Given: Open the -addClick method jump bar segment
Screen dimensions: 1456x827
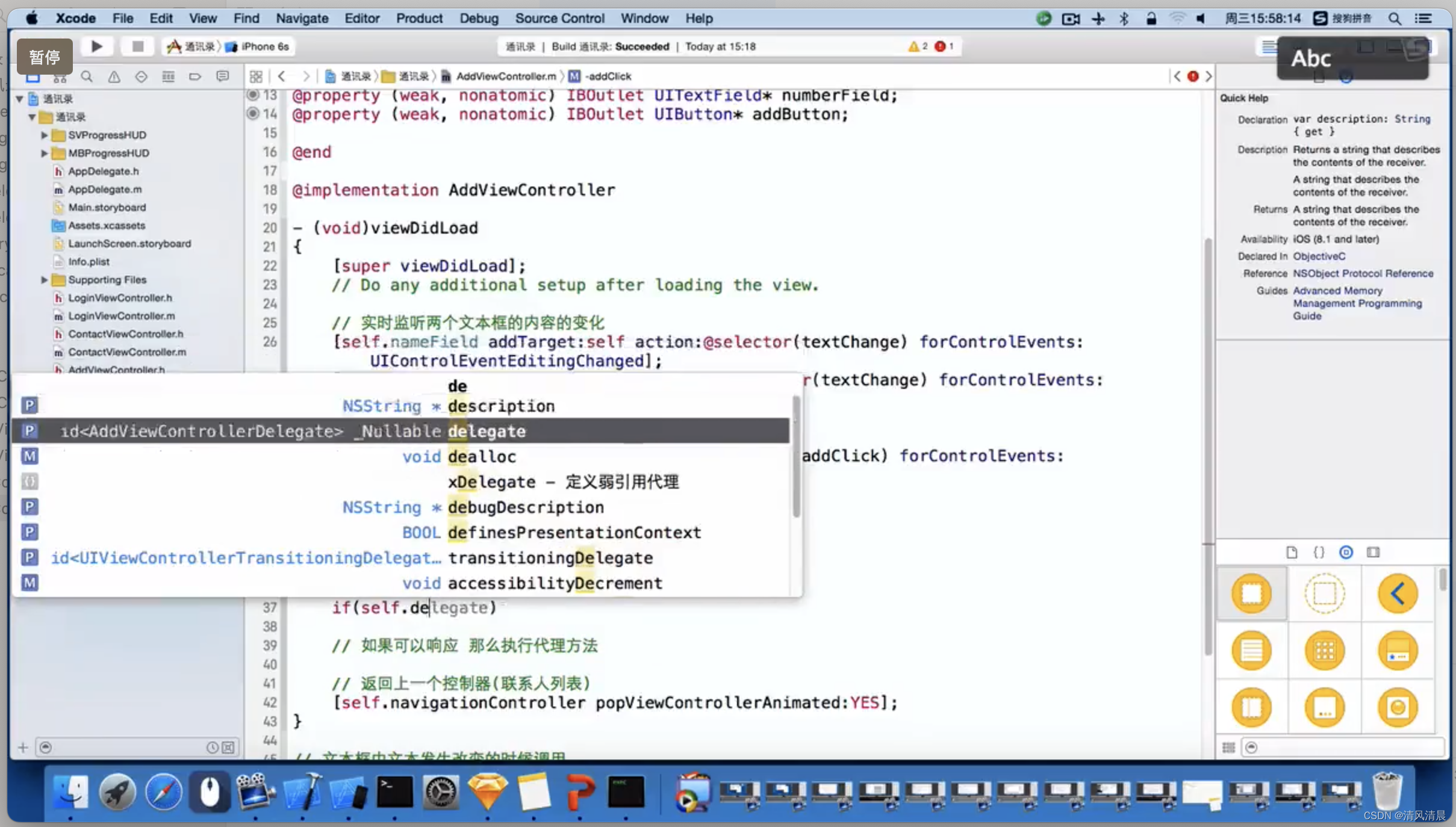Looking at the screenshot, I should pyautogui.click(x=601, y=76).
